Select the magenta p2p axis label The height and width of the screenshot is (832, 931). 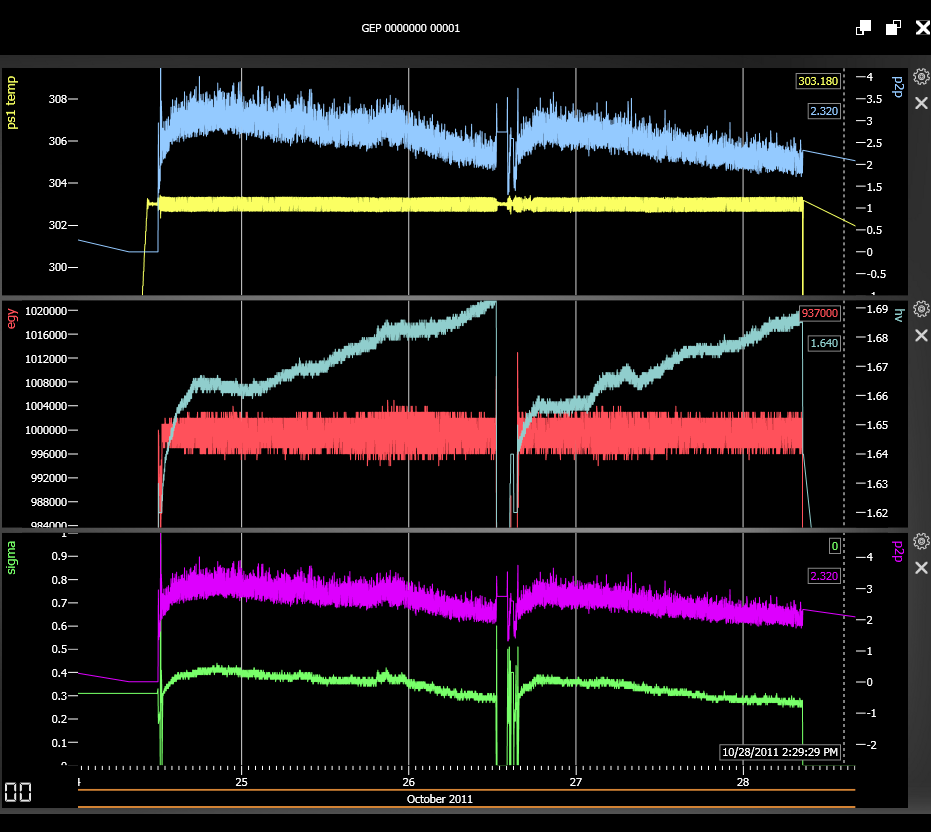pyautogui.click(x=898, y=551)
